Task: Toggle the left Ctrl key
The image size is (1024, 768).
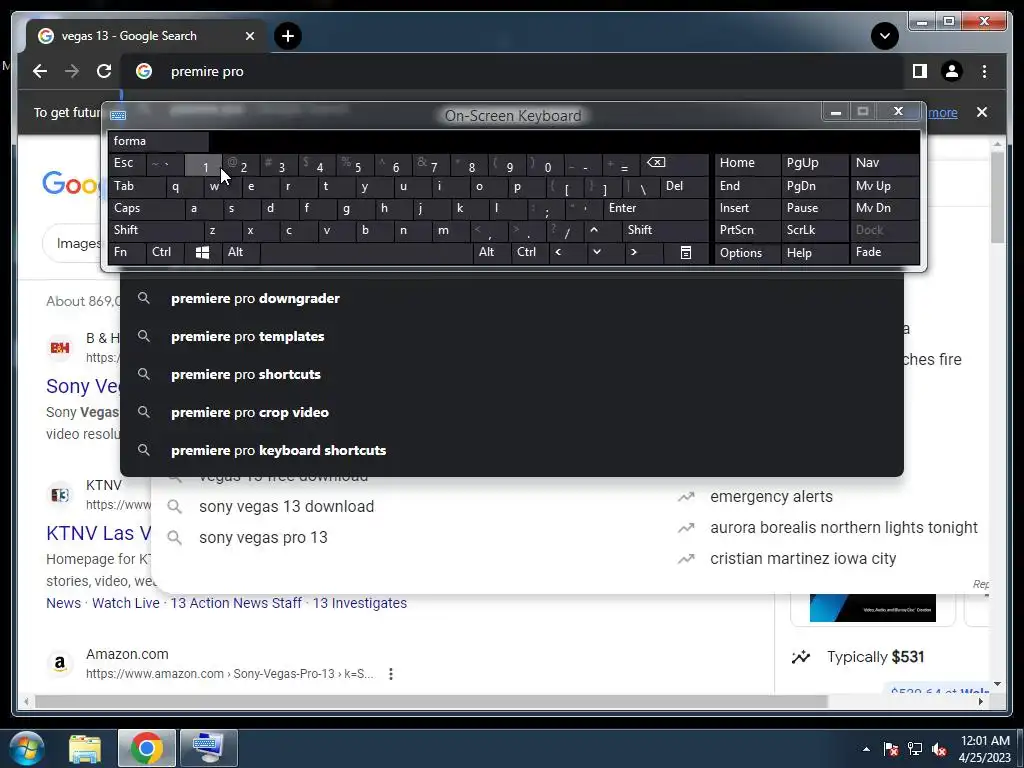Action: 165,253
